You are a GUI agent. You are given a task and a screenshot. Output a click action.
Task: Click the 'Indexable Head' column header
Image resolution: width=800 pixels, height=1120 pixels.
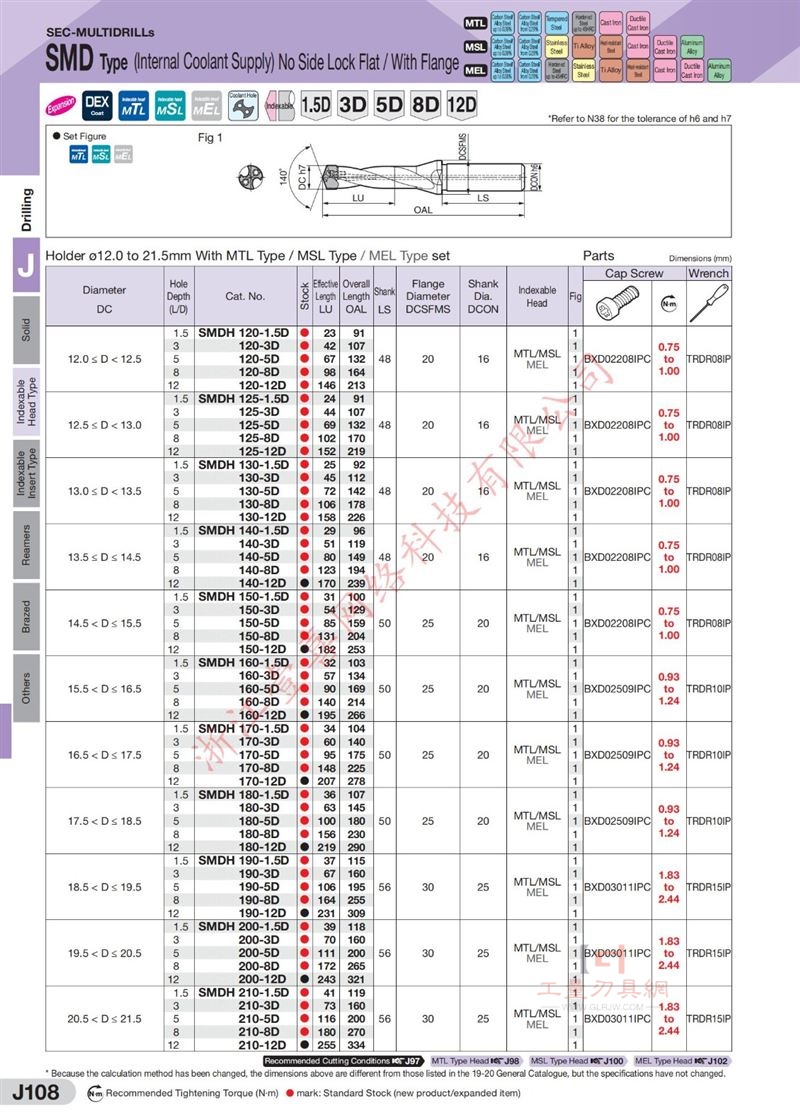[x=537, y=296]
